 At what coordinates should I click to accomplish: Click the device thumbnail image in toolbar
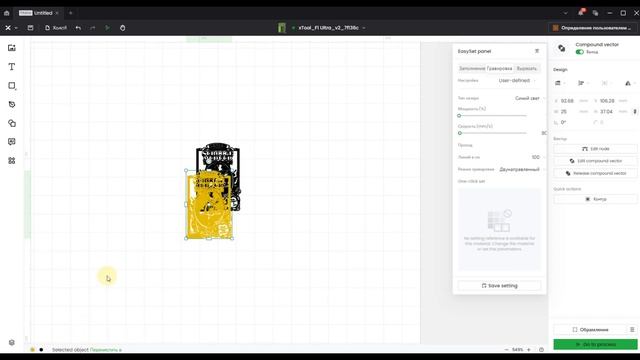pos(282,28)
